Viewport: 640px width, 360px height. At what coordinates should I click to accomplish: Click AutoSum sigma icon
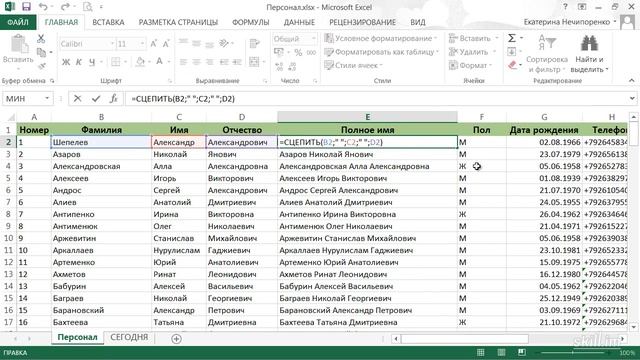tap(511, 38)
